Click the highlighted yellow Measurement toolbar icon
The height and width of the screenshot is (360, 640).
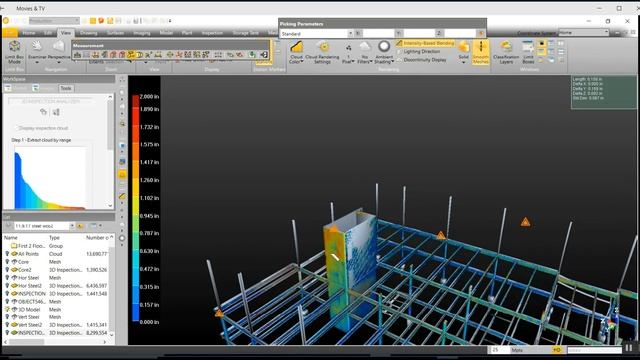(x=131, y=54)
